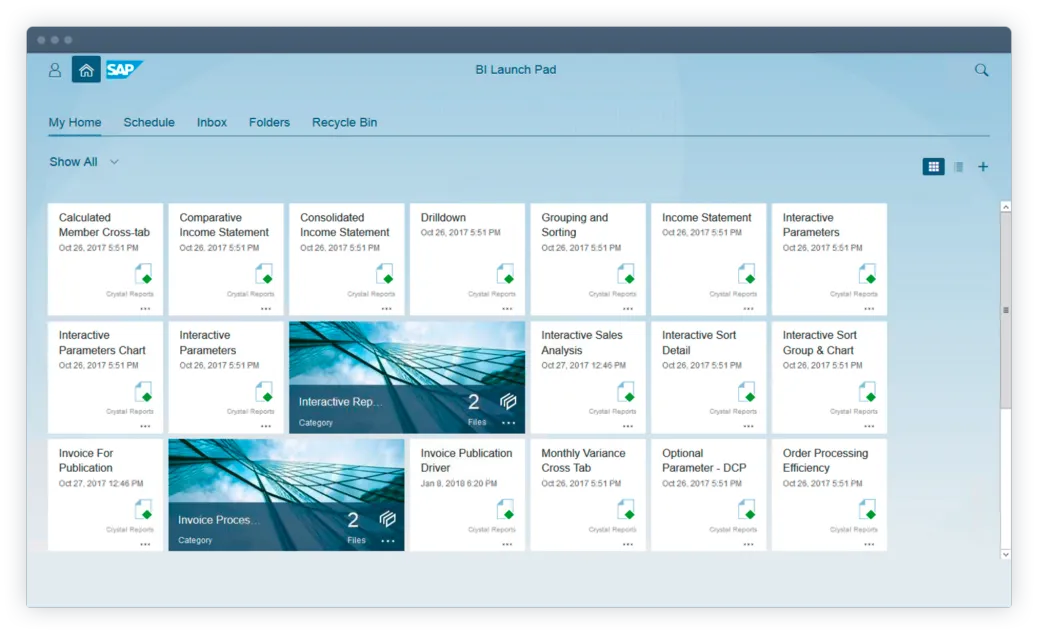Open search with the magnifier icon
The width and height of the screenshot is (1038, 634).
point(981,70)
